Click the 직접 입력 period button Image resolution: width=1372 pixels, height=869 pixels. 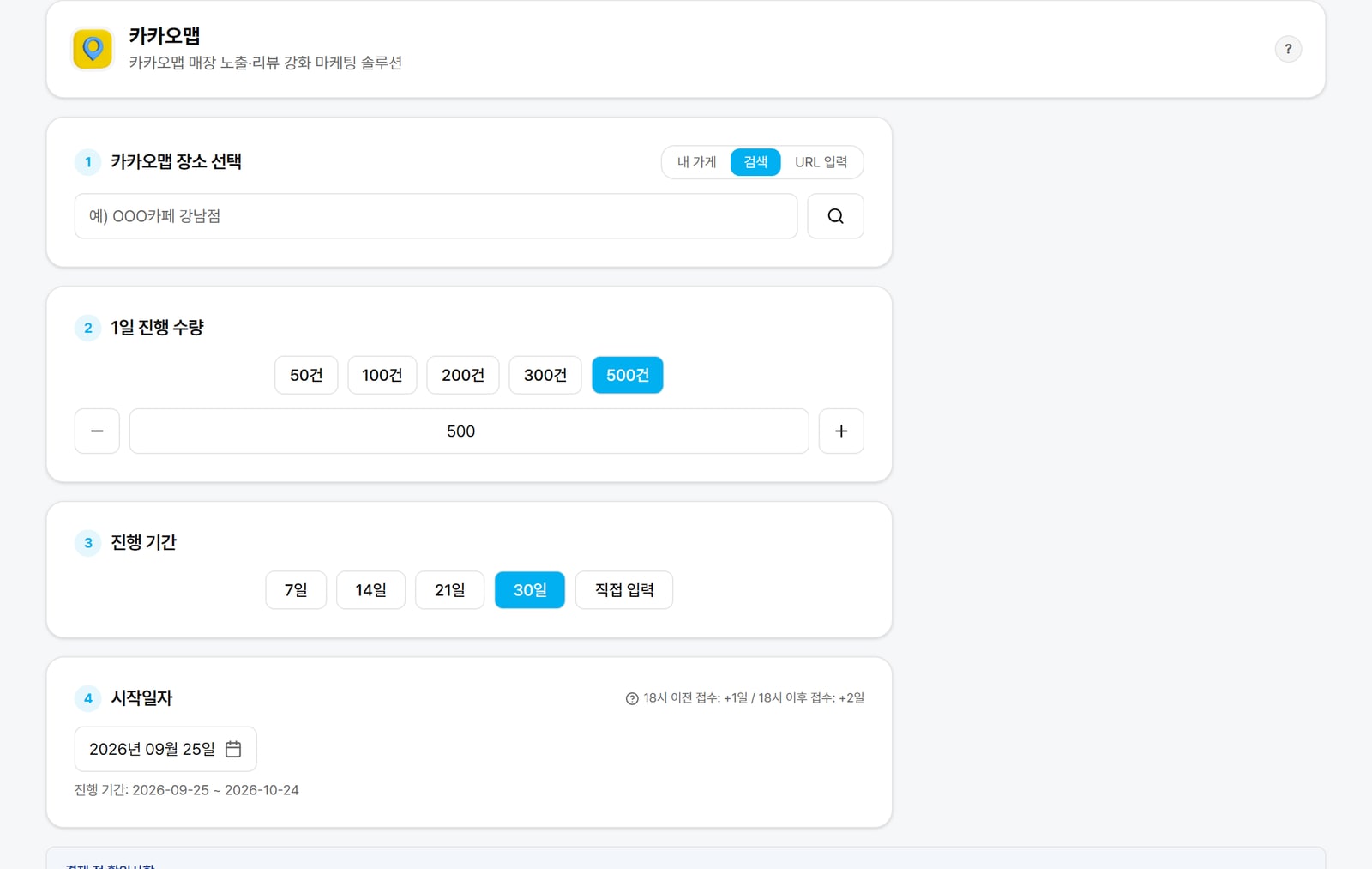pyautogui.click(x=624, y=590)
